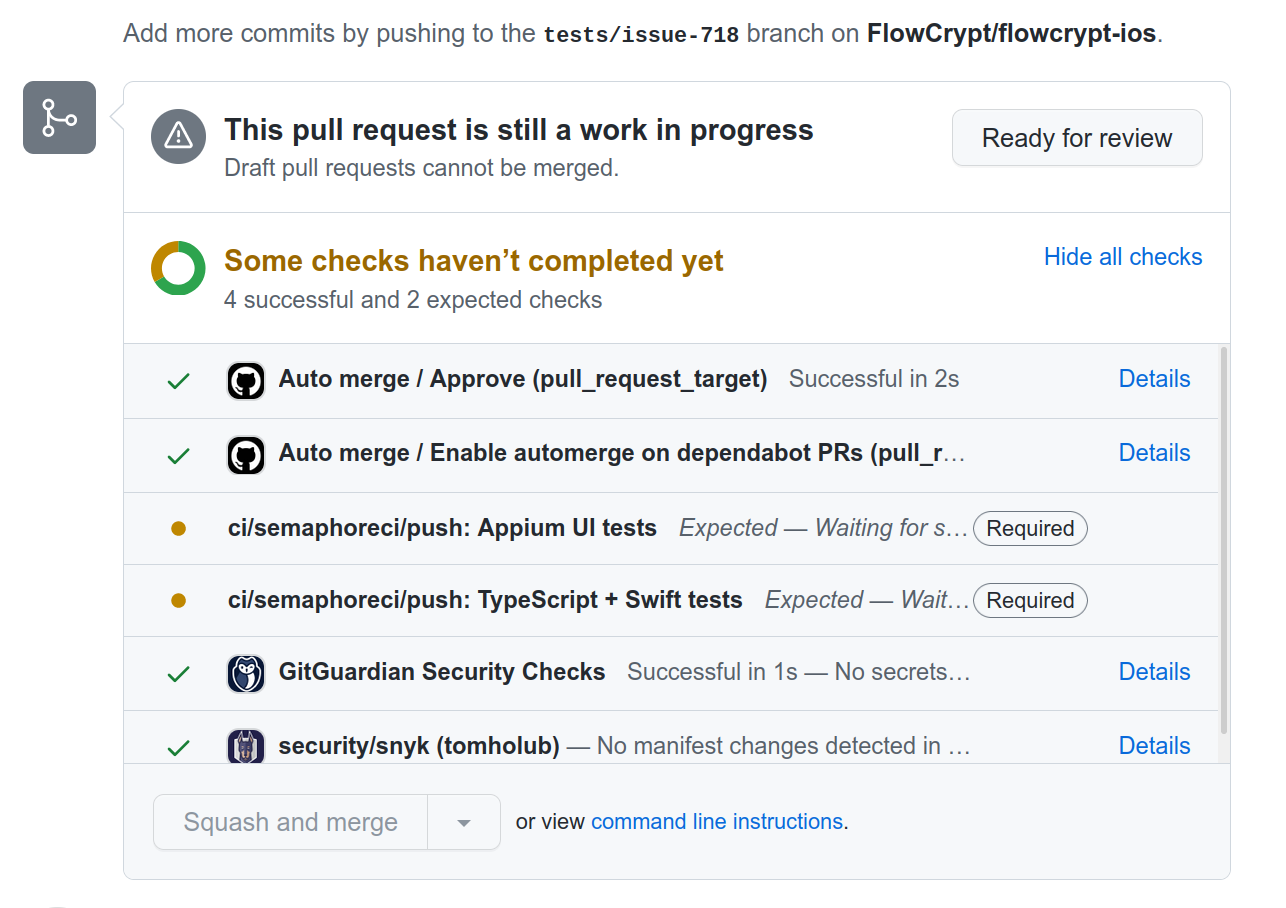Click the pending dot for Appium UI tests
The height and width of the screenshot is (908, 1286).
(178, 529)
